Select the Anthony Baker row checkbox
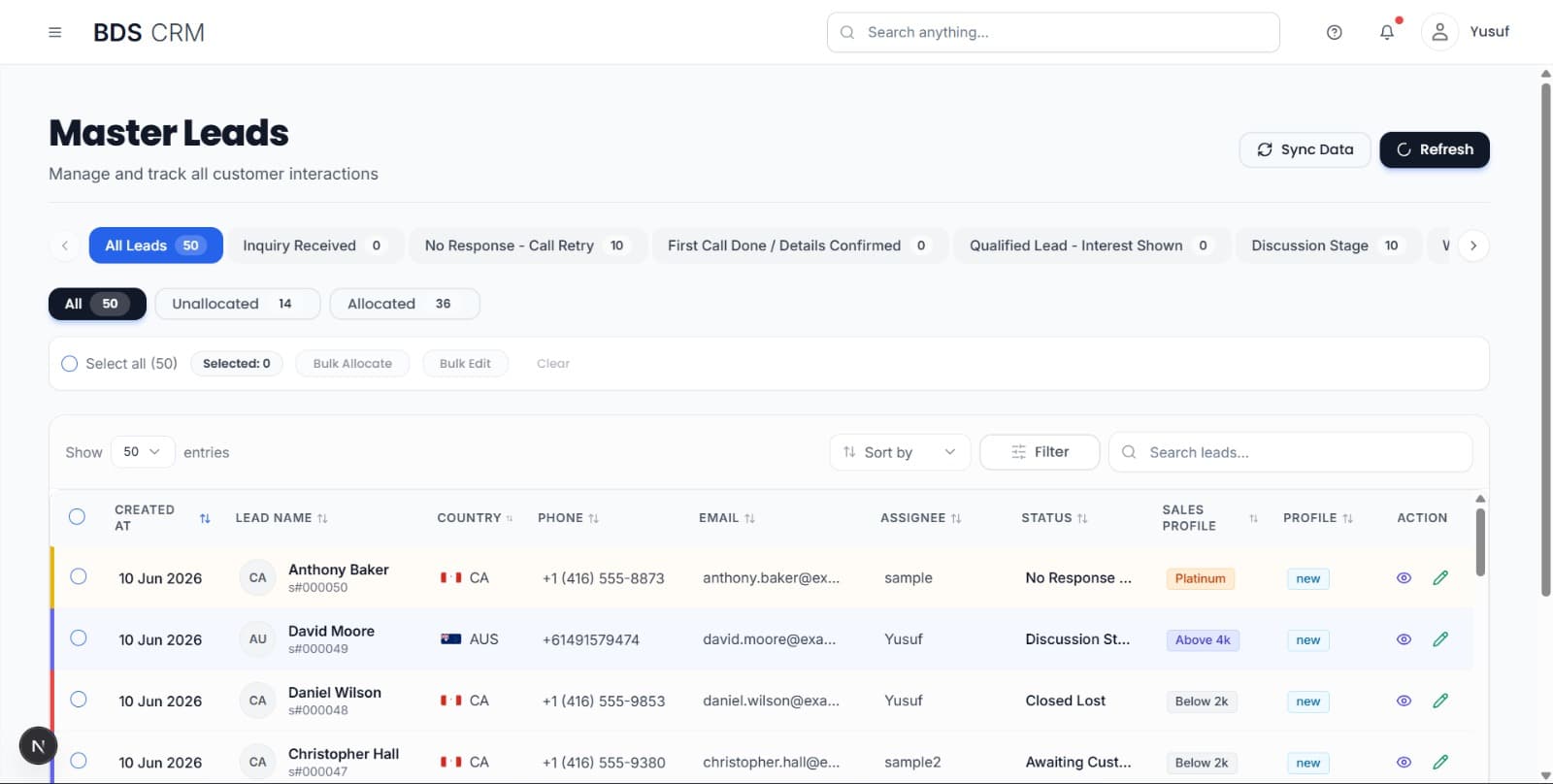This screenshot has height=784, width=1553. 79,576
